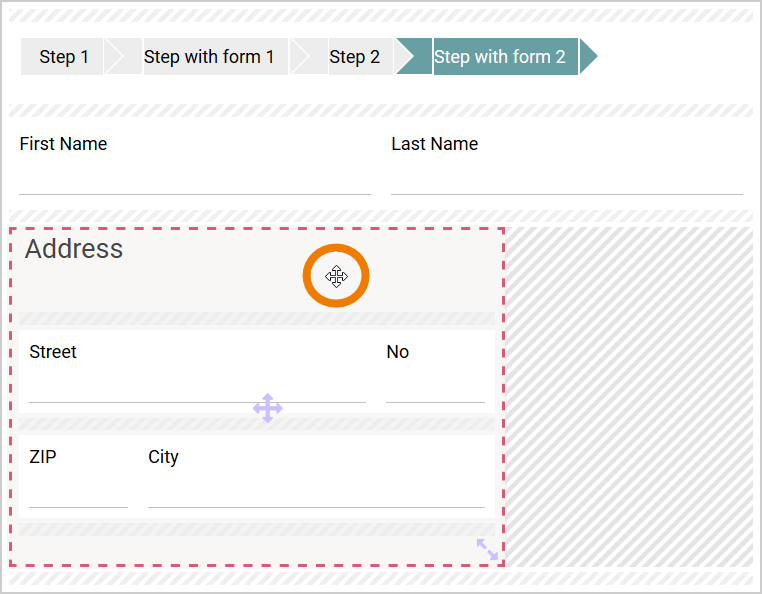The height and width of the screenshot is (594, 762).
Task: Click the City label
Action: point(163,457)
